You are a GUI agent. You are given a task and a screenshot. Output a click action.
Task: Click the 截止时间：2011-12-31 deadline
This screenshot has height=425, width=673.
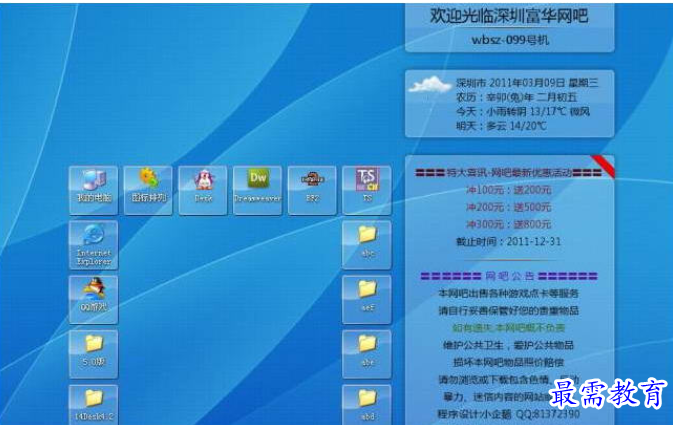point(509,241)
